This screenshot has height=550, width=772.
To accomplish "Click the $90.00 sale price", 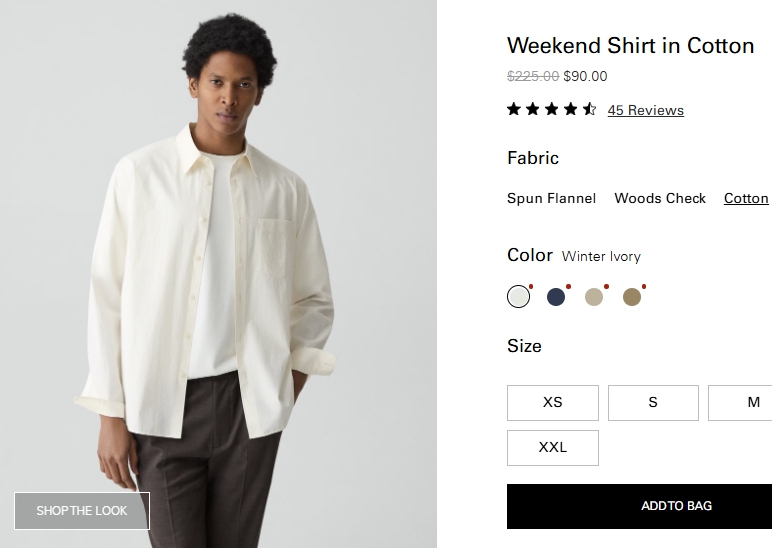I will tap(585, 77).
